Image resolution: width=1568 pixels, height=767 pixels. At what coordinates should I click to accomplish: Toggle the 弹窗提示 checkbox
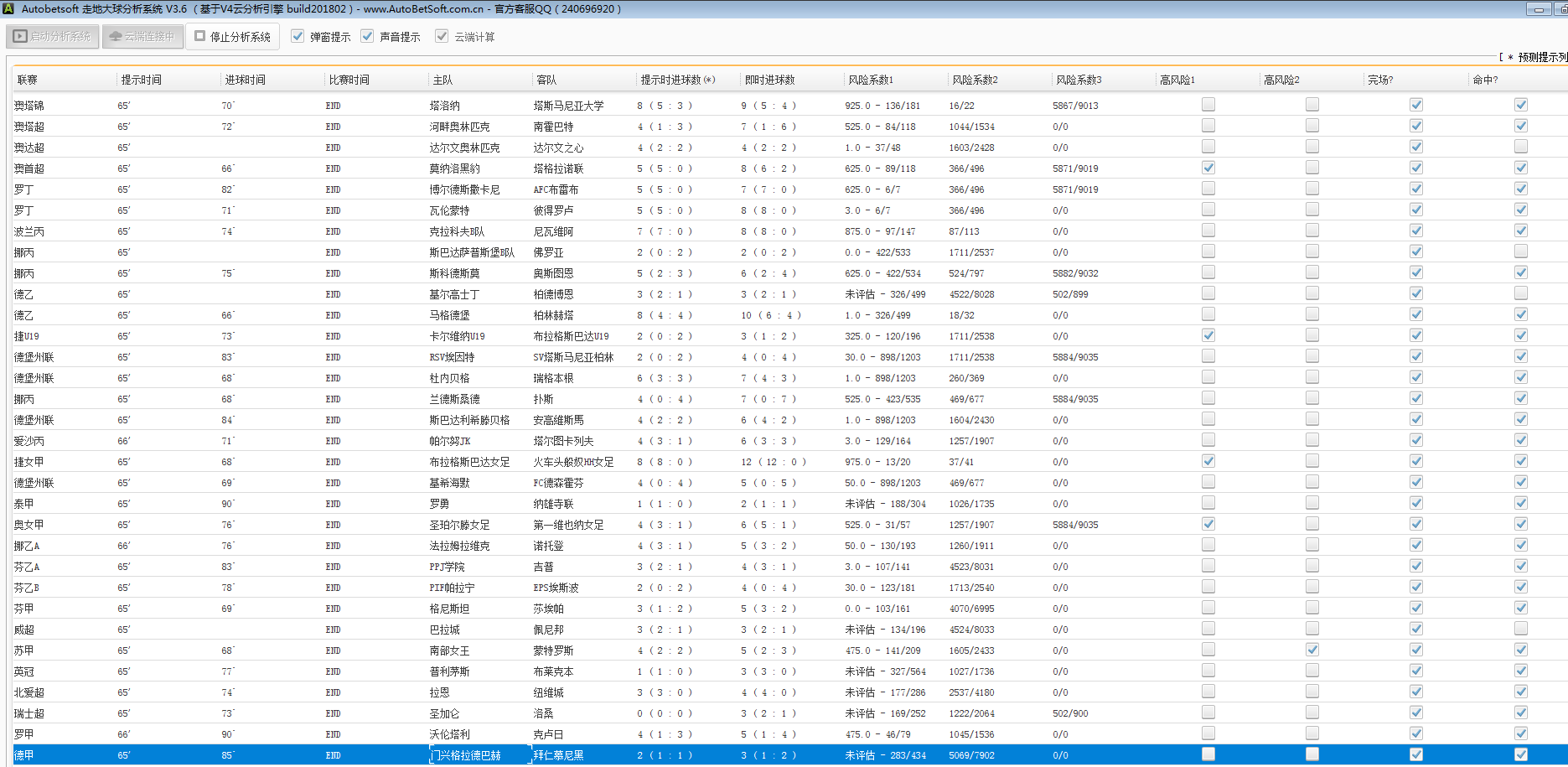tap(298, 36)
